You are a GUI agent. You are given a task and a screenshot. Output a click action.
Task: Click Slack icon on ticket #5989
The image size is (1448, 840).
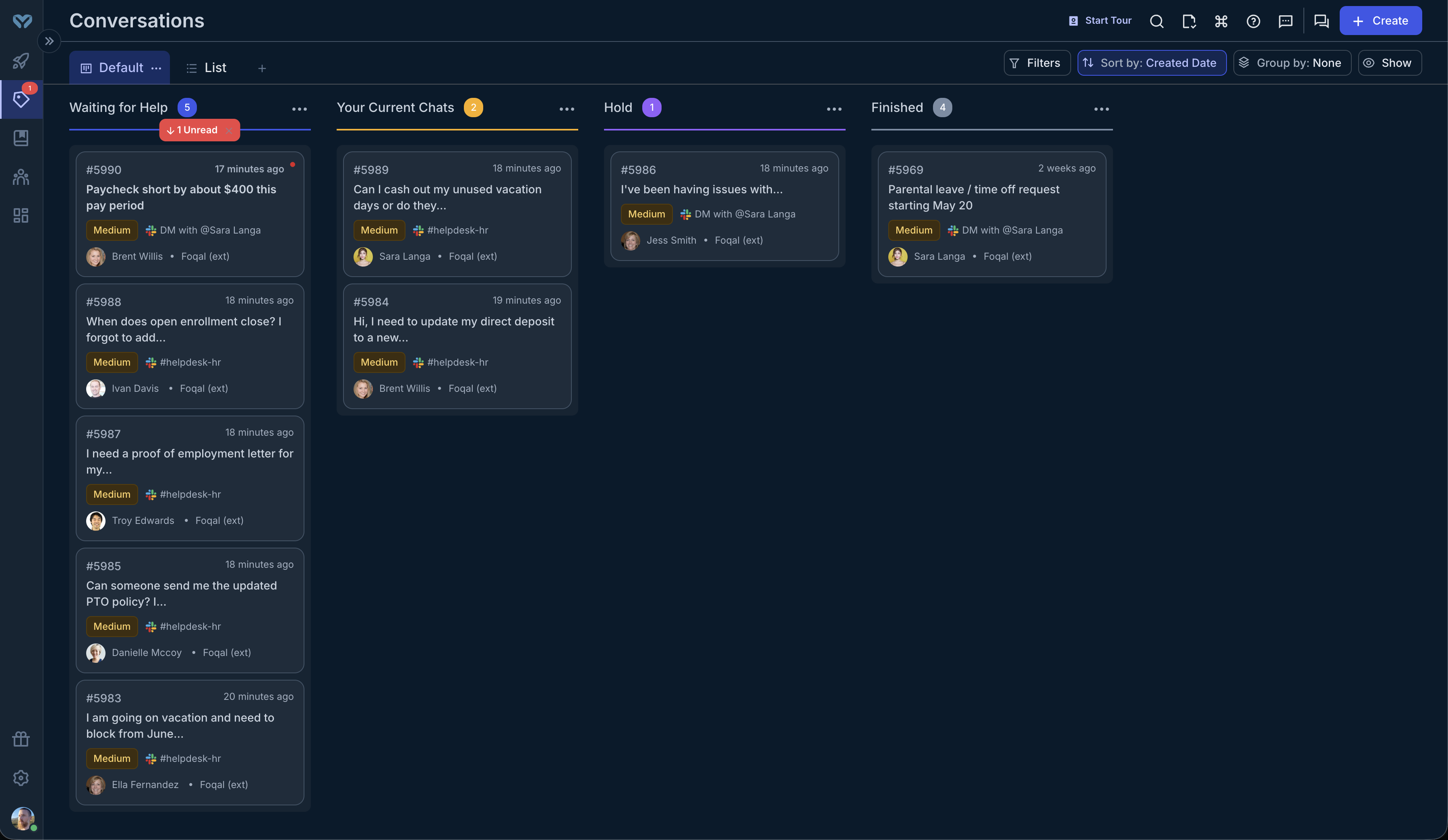(x=418, y=230)
